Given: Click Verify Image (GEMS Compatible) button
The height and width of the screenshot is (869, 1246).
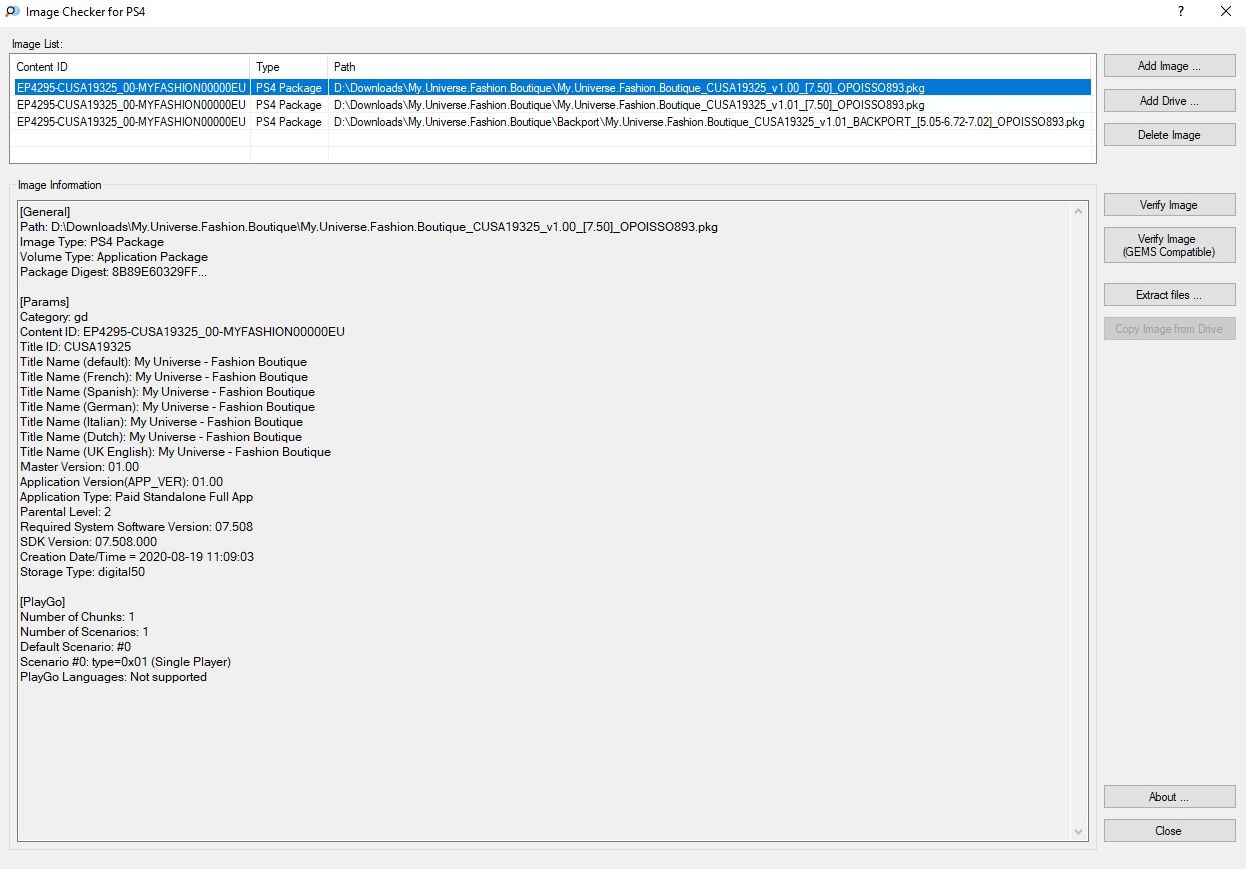Looking at the screenshot, I should coord(1169,245).
